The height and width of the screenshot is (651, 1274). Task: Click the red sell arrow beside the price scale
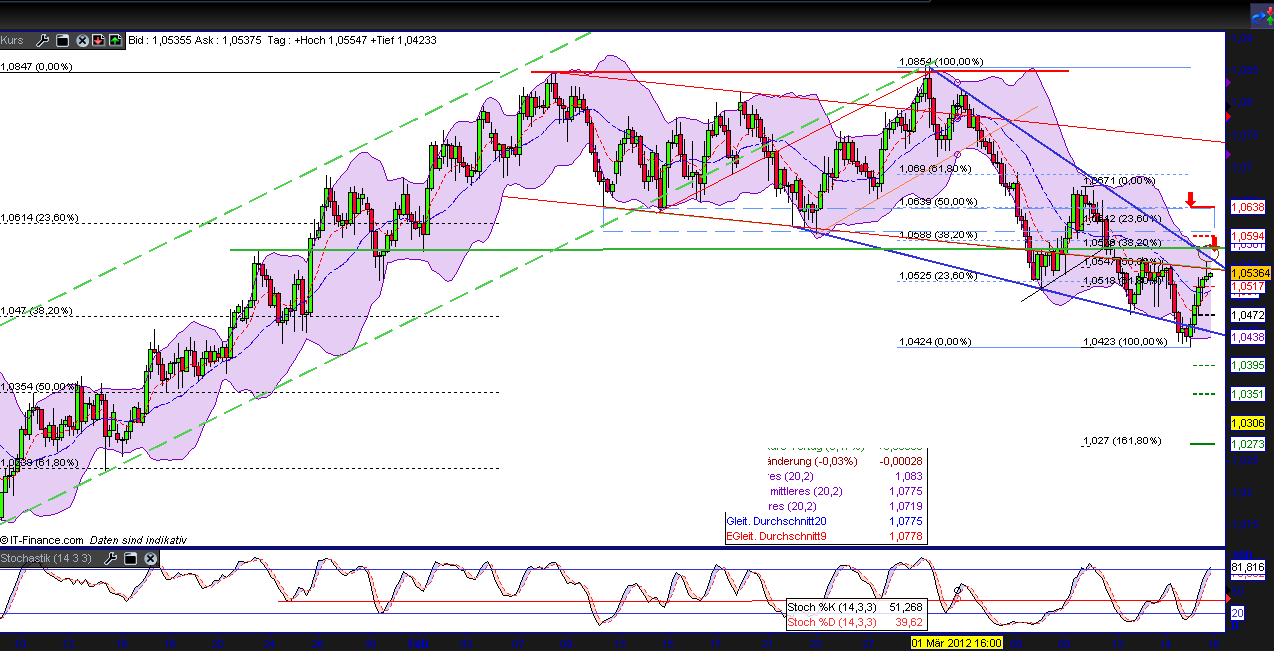[x=1191, y=199]
